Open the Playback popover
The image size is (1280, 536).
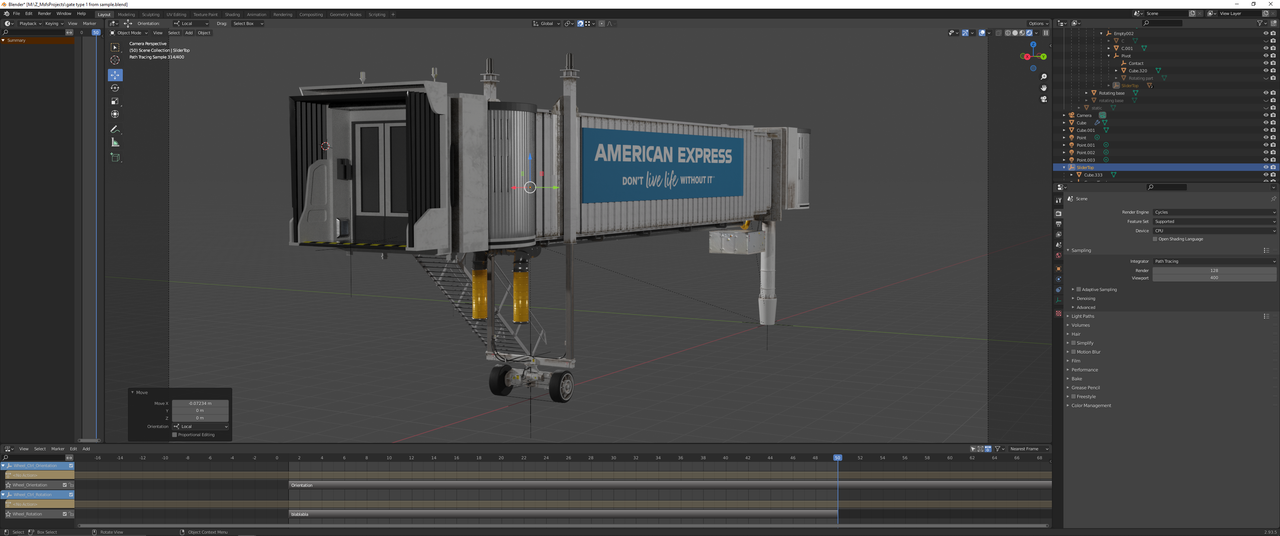[x=30, y=23]
